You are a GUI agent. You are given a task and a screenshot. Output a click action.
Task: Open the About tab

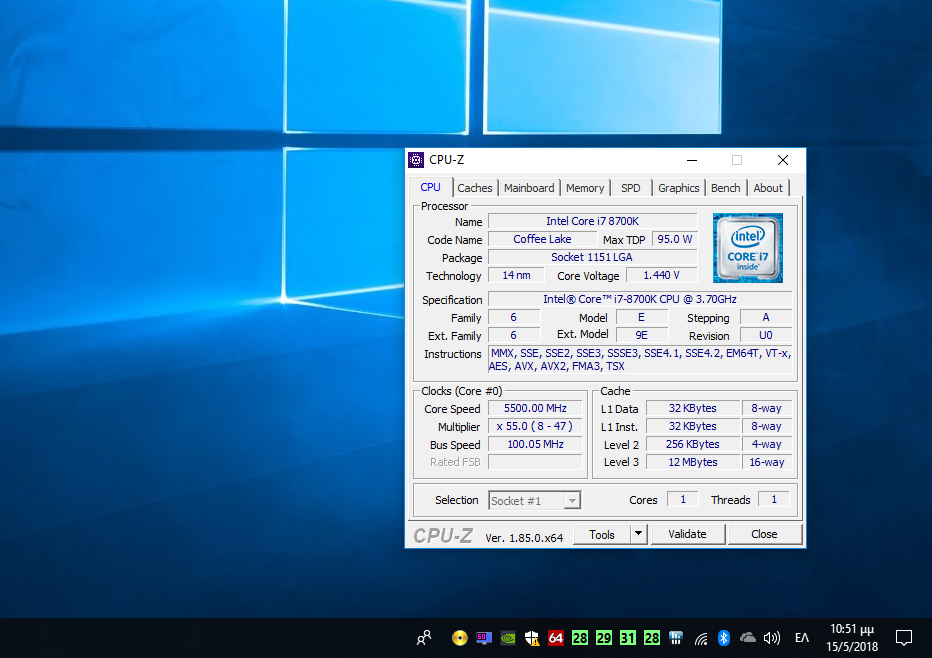tap(768, 188)
